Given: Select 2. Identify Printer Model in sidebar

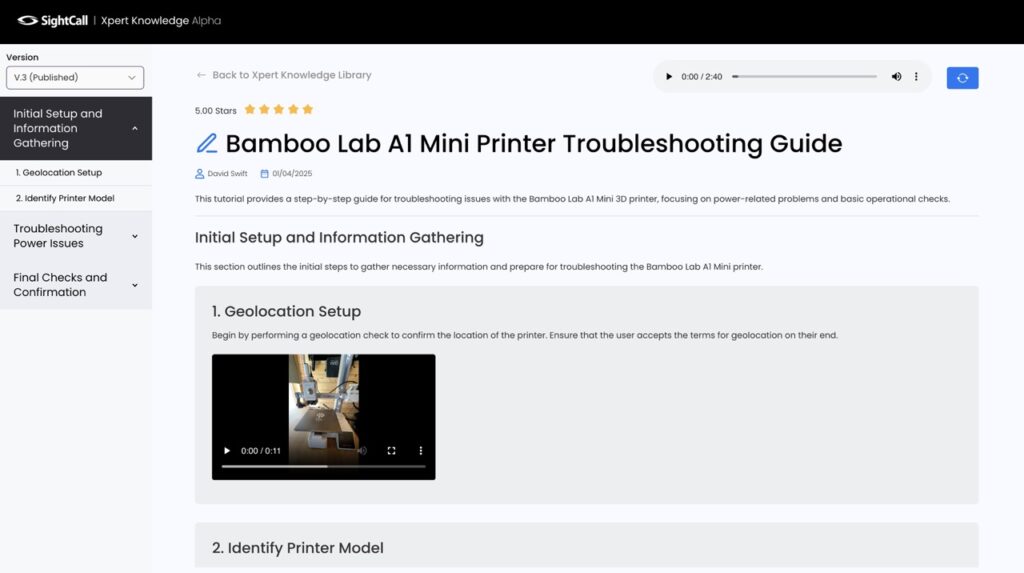Looking at the screenshot, I should tap(76, 198).
